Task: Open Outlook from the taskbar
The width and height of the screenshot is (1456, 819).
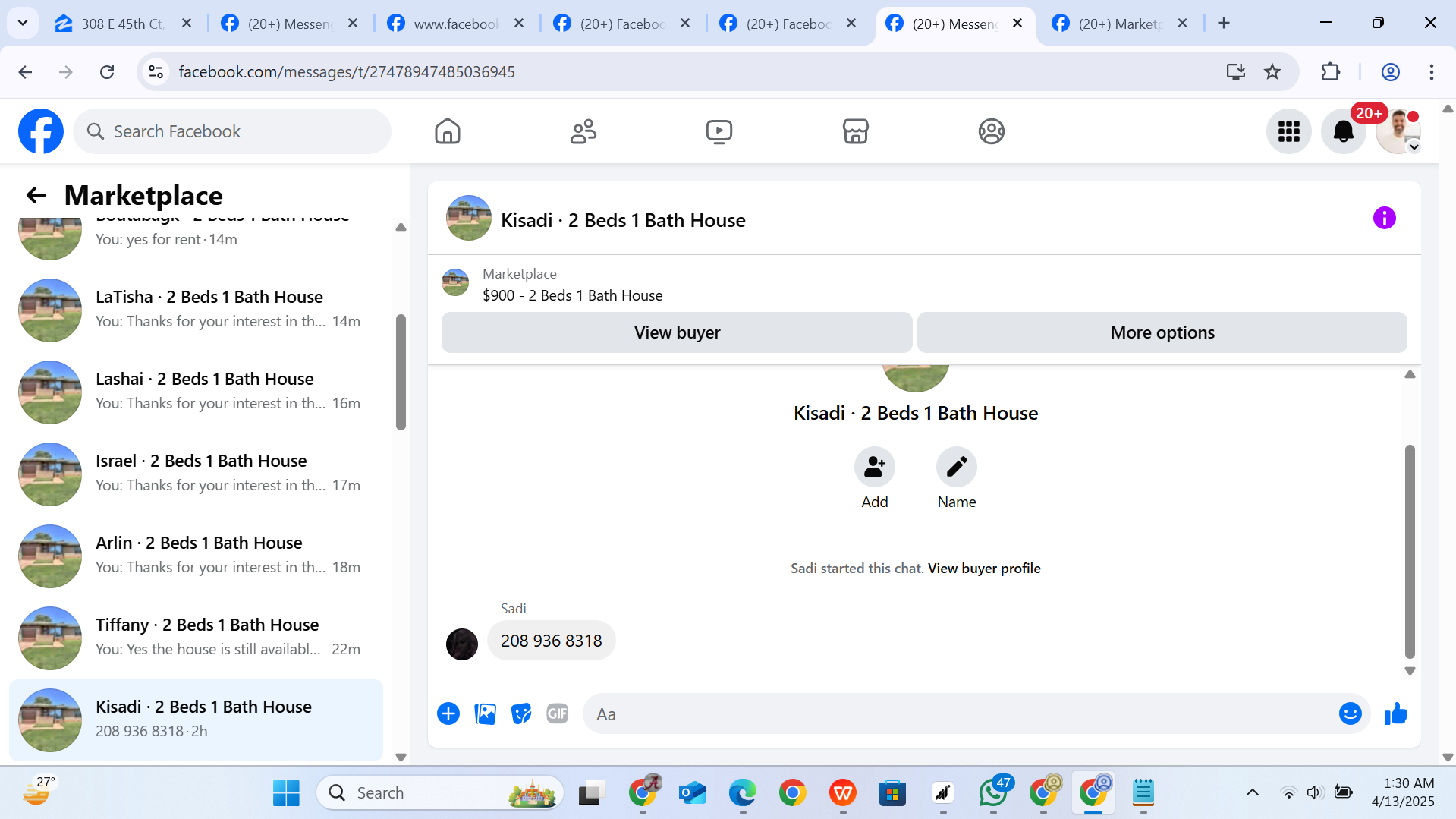Action: (693, 793)
